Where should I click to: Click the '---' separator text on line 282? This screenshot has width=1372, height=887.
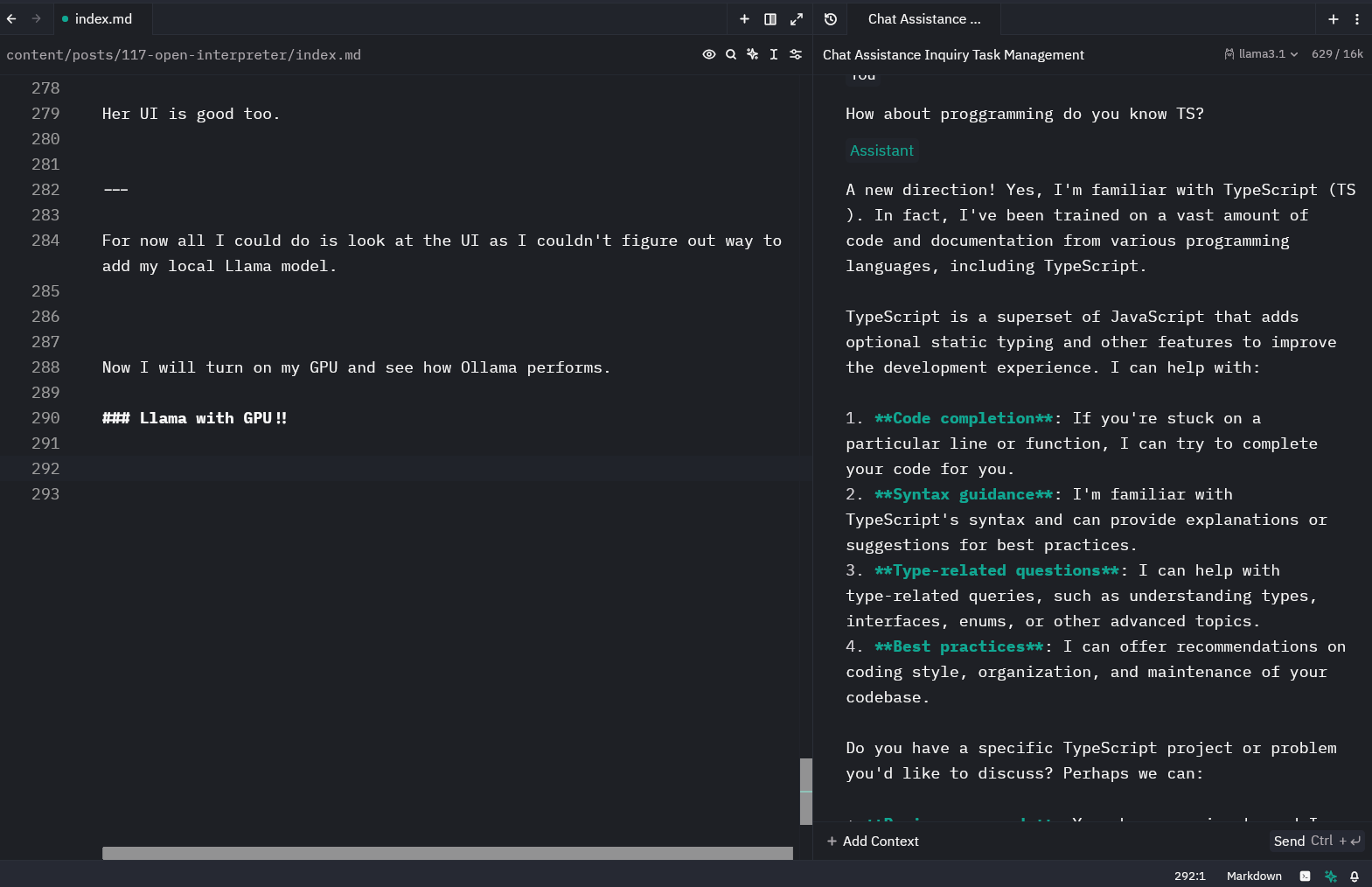115,190
